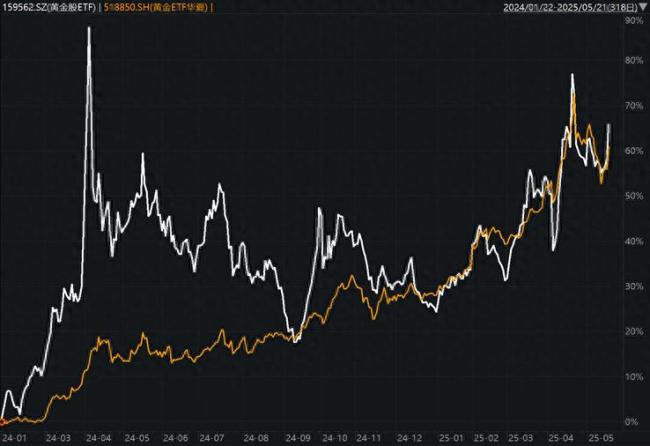
Task: Click the 20% y-axis label
Action: click(x=634, y=331)
